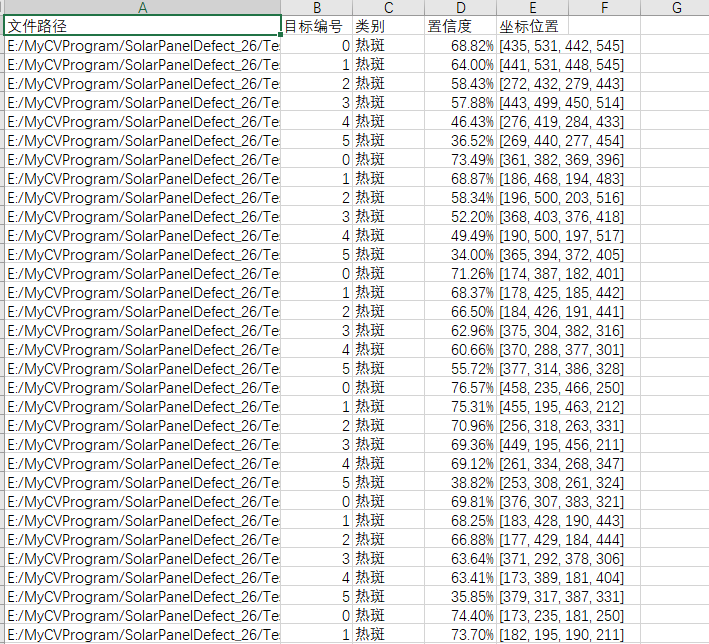Click coordinates cell [376, 307, 383, 321]
The width and height of the screenshot is (709, 644).
[561, 501]
